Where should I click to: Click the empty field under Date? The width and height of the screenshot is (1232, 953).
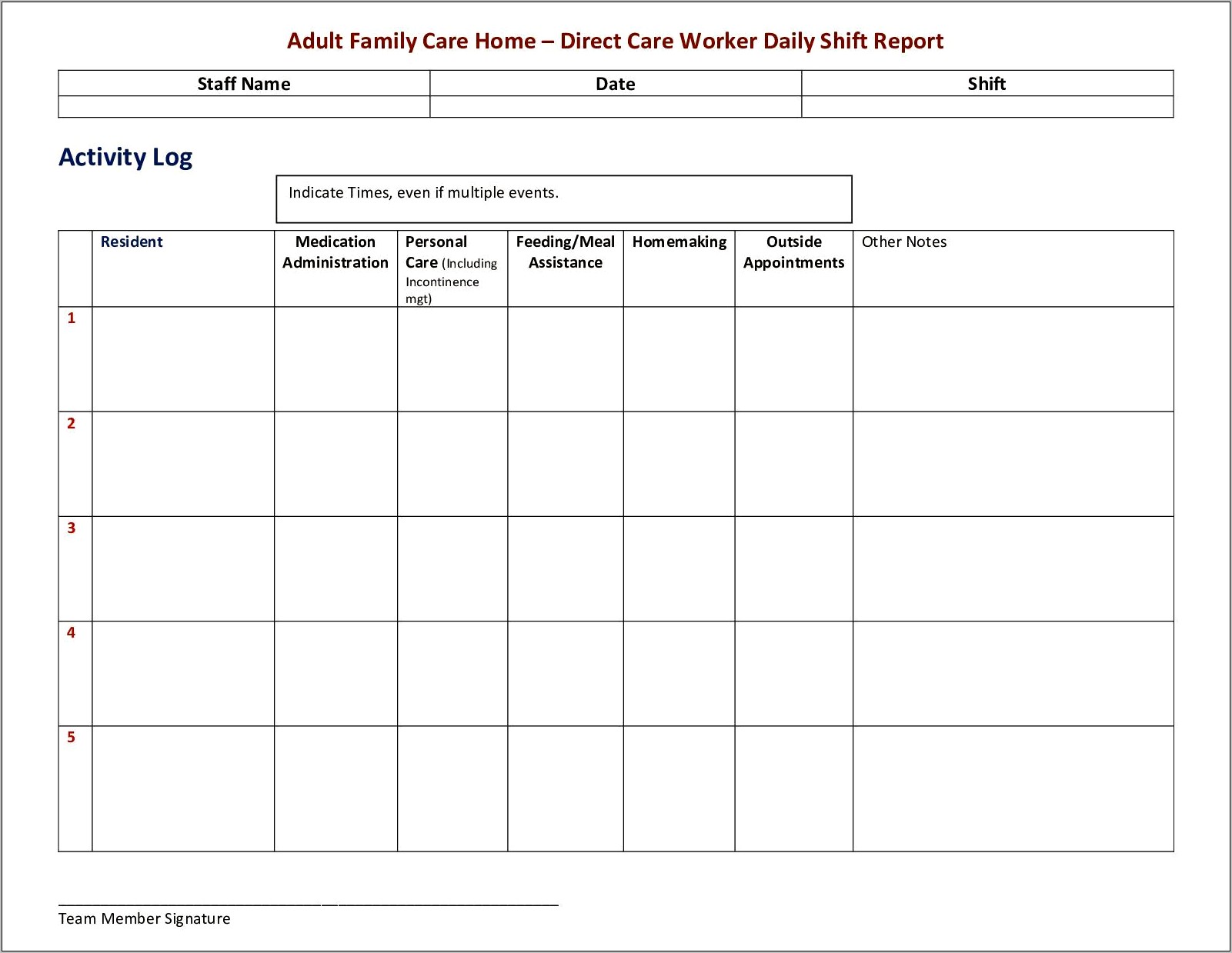point(616,106)
